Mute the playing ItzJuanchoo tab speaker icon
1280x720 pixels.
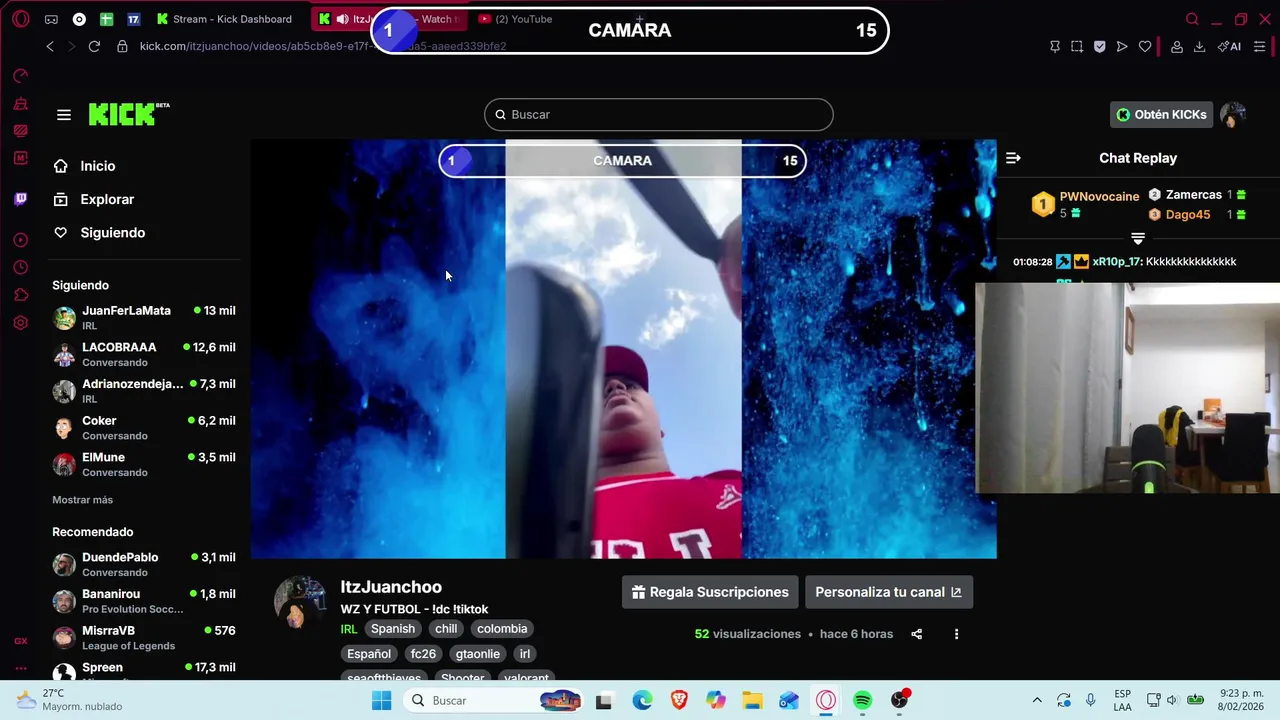(342, 19)
